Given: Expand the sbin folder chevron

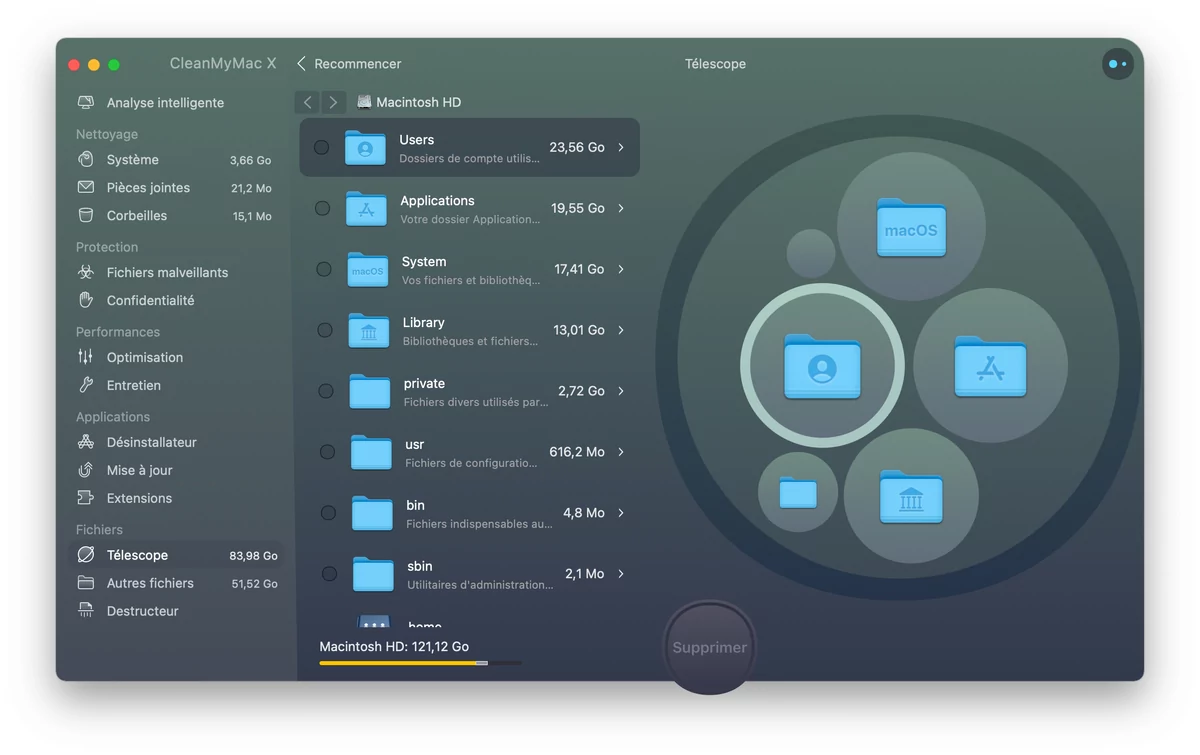Looking at the screenshot, I should (x=621, y=575).
